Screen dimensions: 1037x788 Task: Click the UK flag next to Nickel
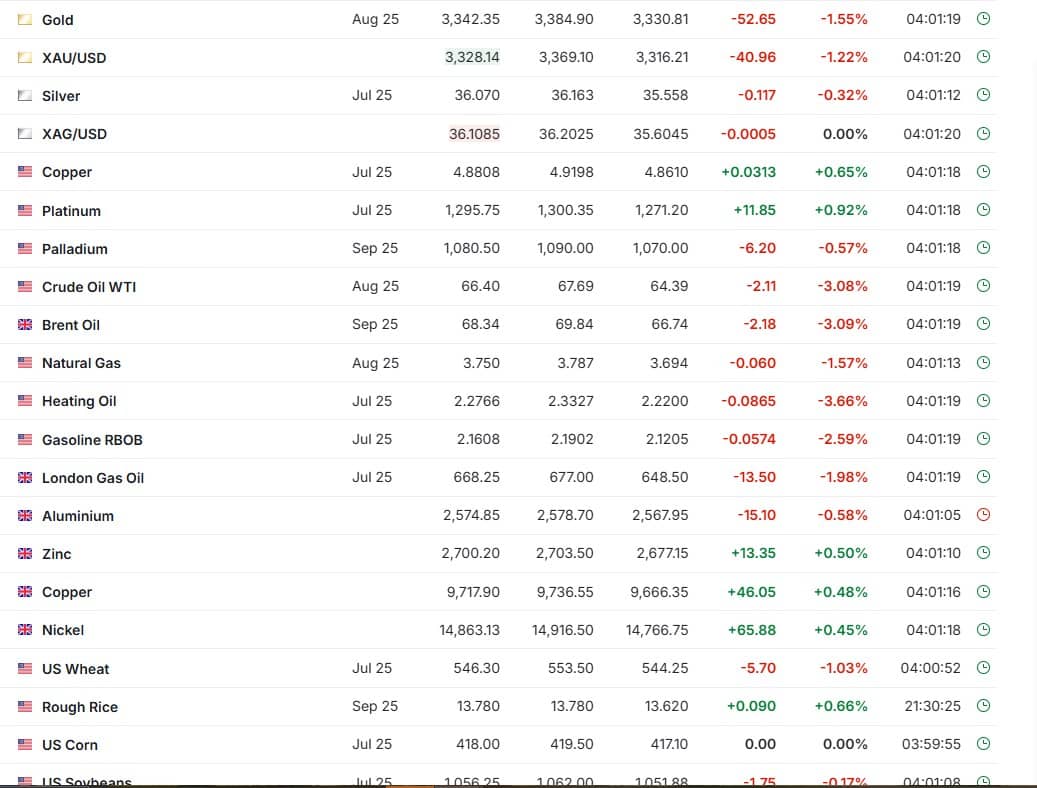(25, 630)
